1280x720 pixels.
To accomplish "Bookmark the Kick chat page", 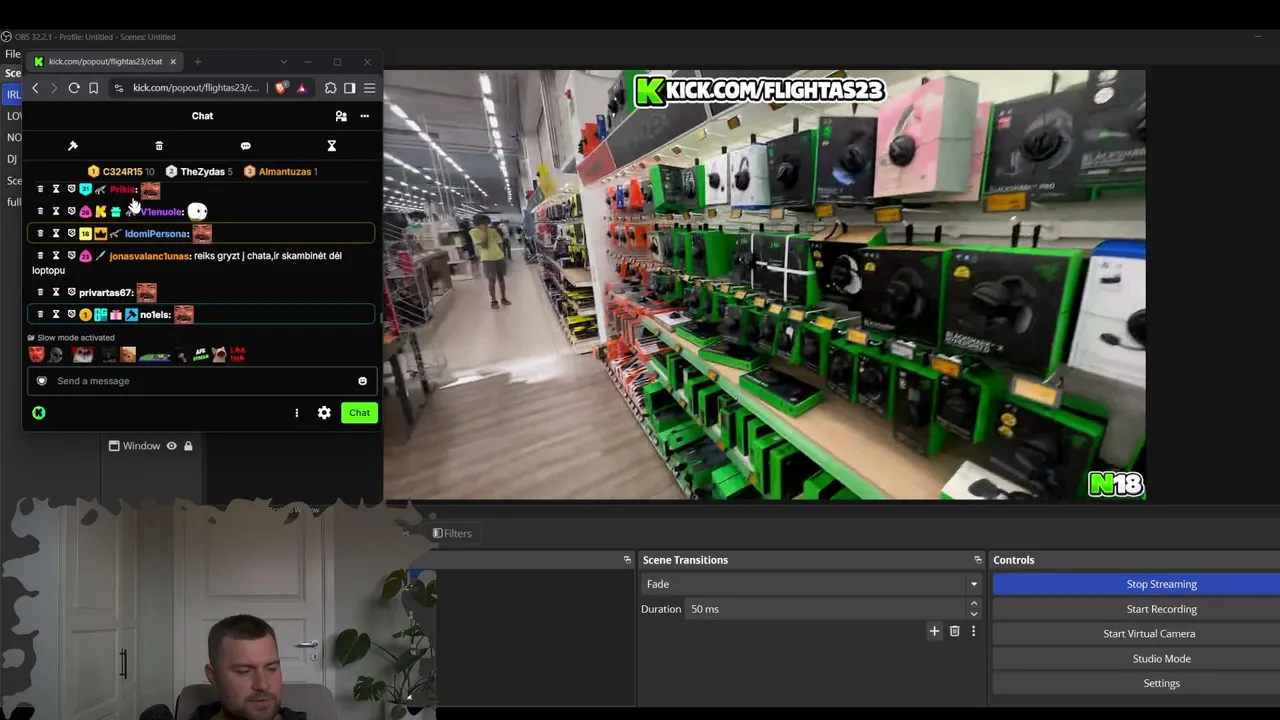I will click(x=94, y=88).
